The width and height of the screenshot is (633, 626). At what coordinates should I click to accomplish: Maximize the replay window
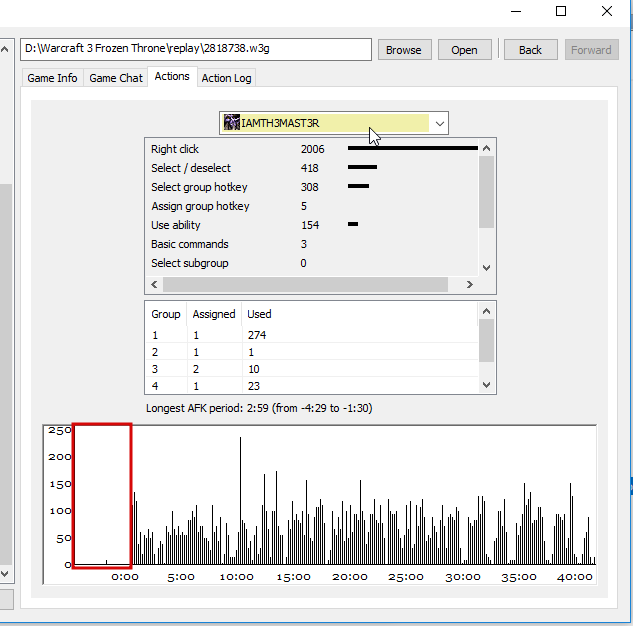pyautogui.click(x=561, y=11)
